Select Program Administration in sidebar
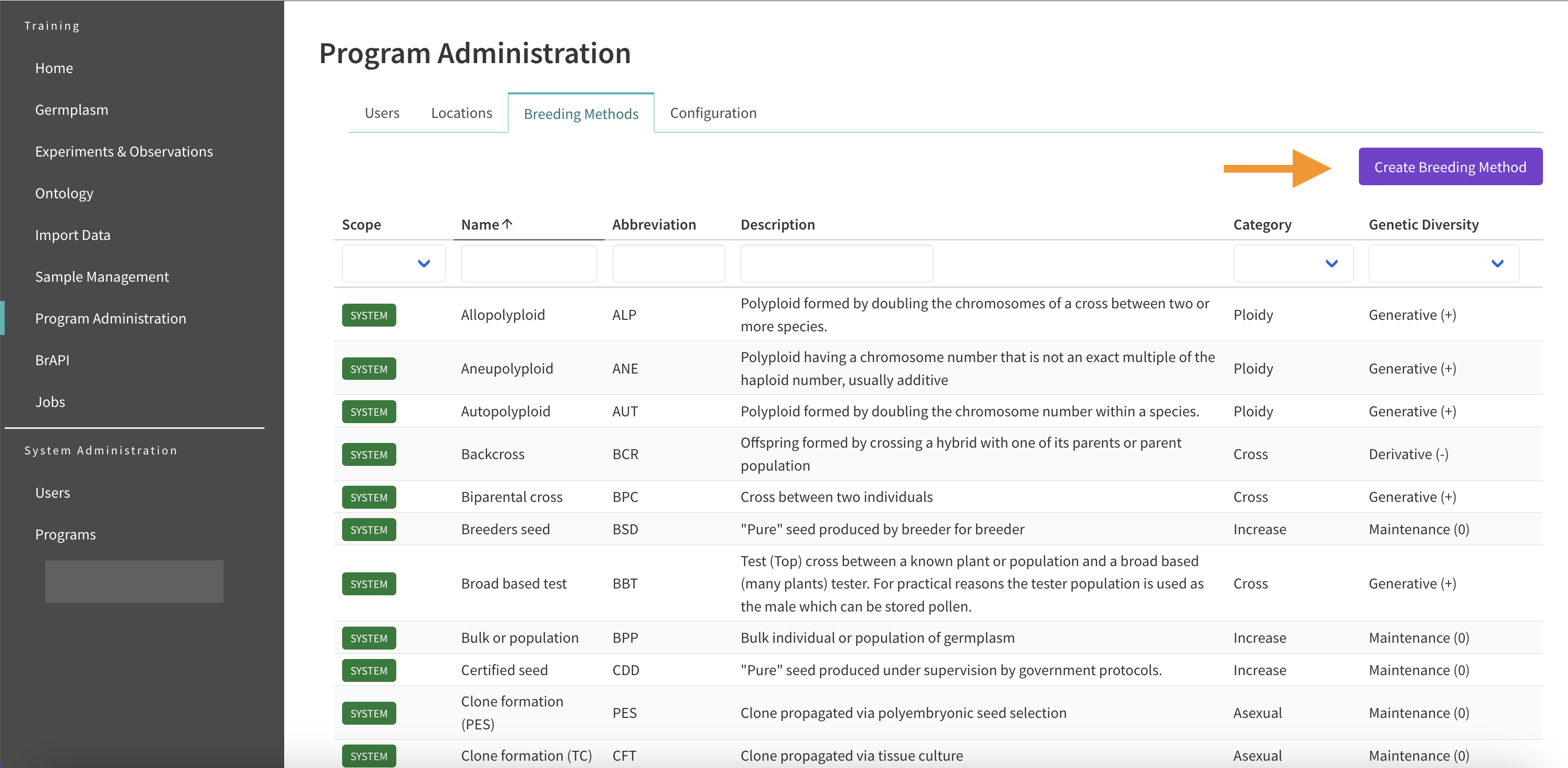 coord(111,318)
